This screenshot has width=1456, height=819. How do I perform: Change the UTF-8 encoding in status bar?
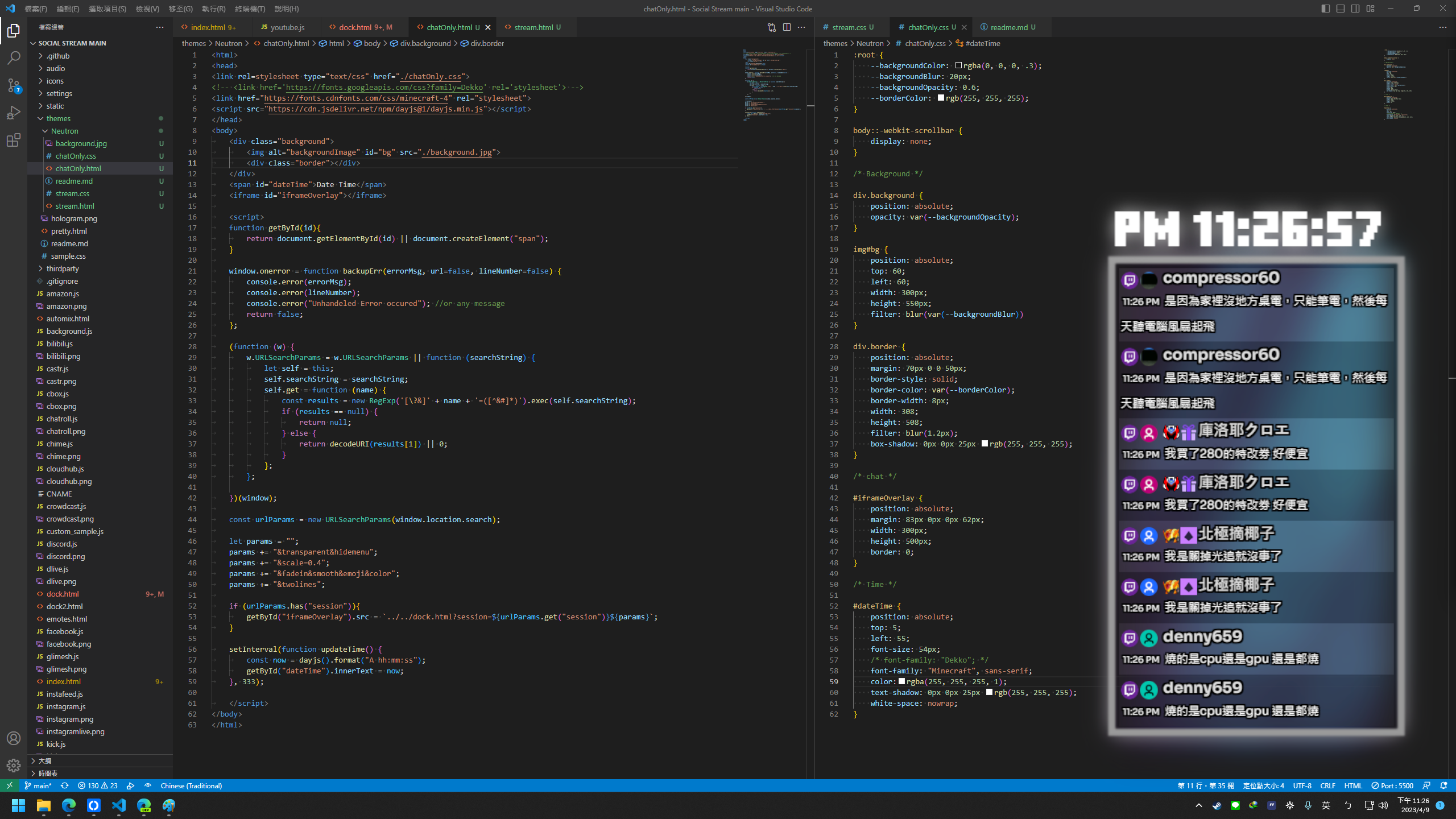tap(1302, 785)
